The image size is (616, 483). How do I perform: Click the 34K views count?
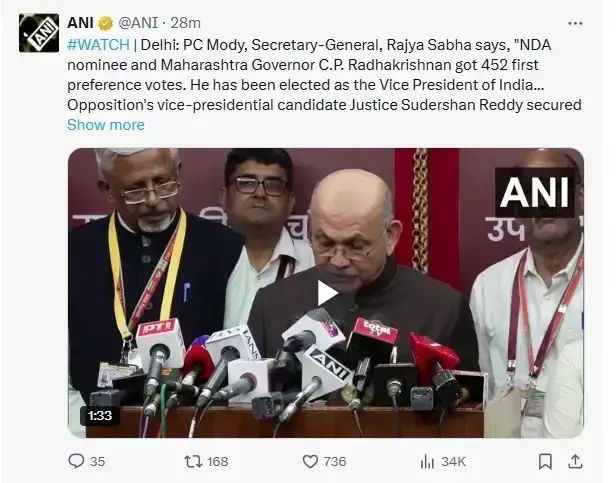(453, 461)
